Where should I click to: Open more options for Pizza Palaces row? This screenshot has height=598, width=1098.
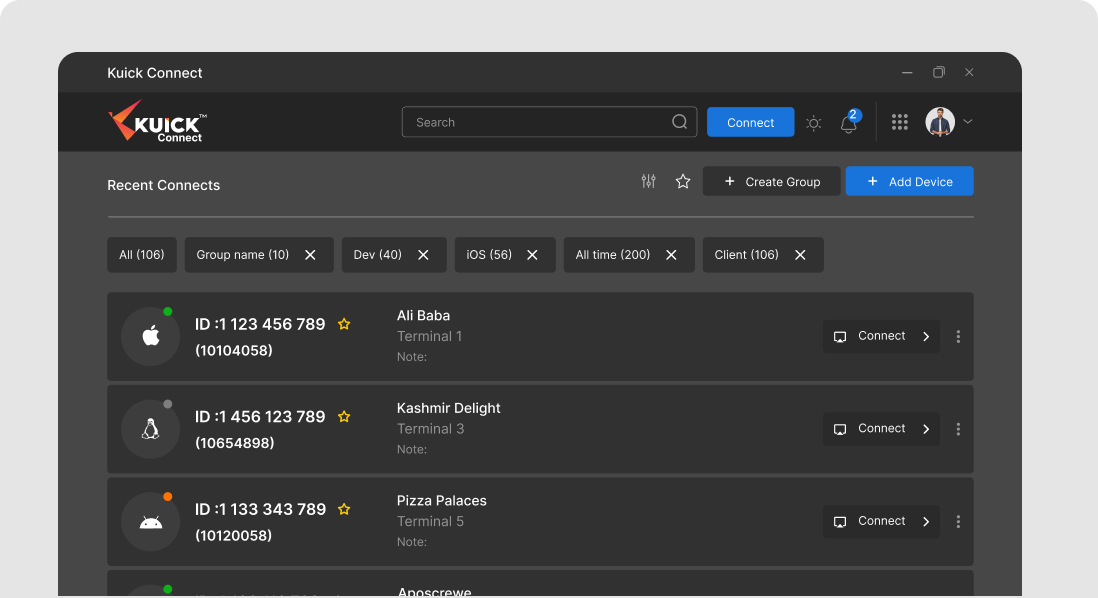pyautogui.click(x=958, y=522)
